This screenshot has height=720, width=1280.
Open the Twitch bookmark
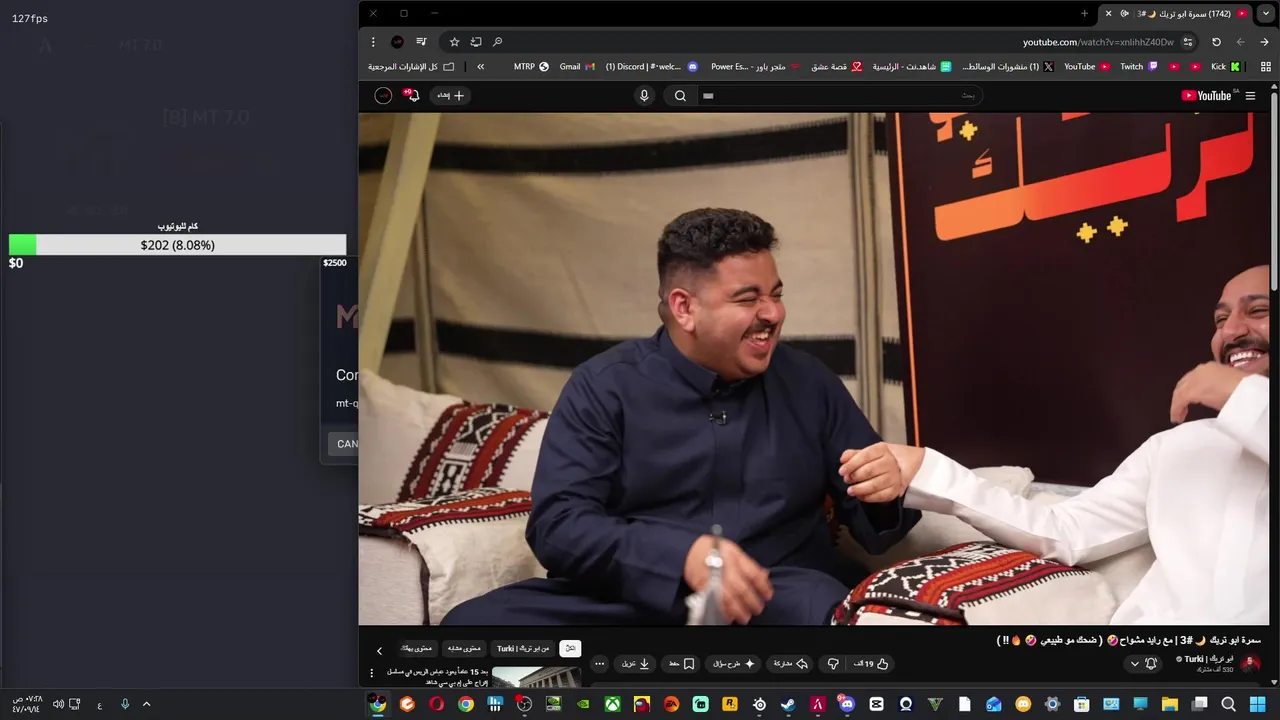coord(1138,67)
